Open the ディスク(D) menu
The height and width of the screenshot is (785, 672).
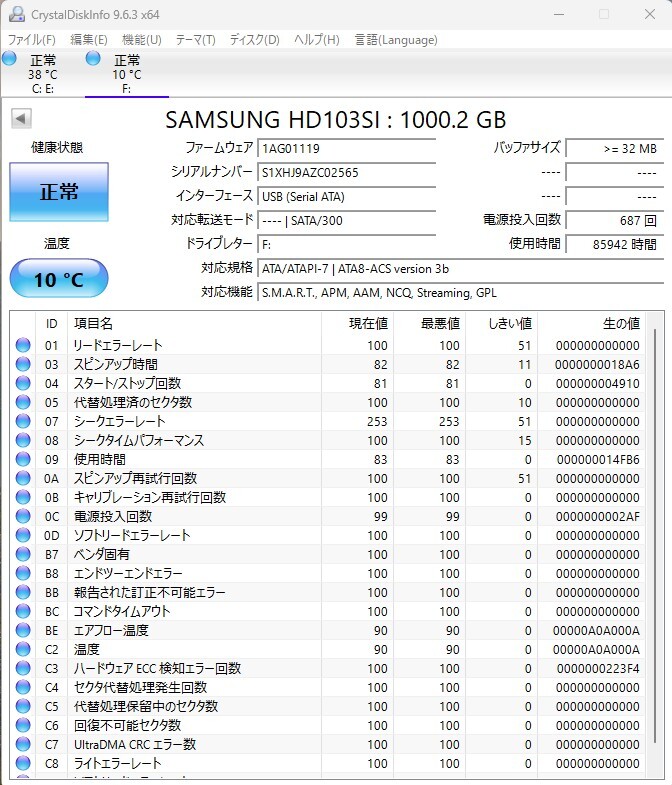[254, 40]
